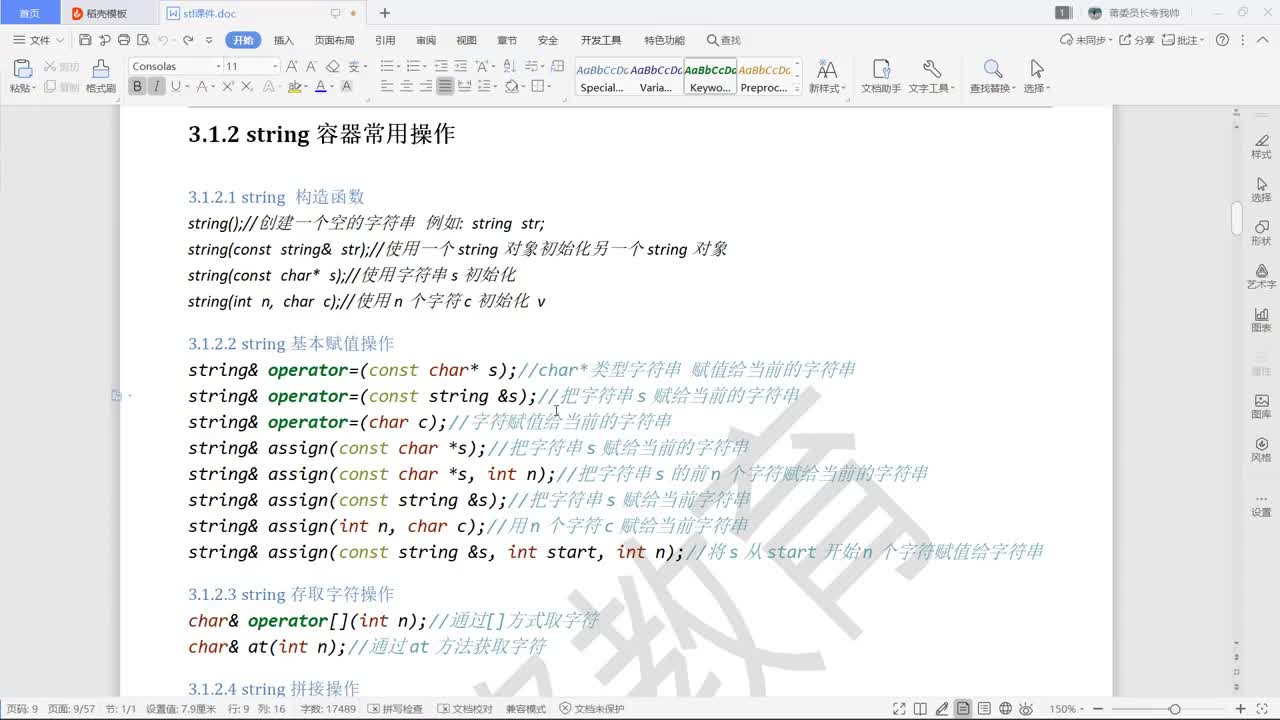Toggle Underline formatting button
This screenshot has height=720, width=1280.
175,87
